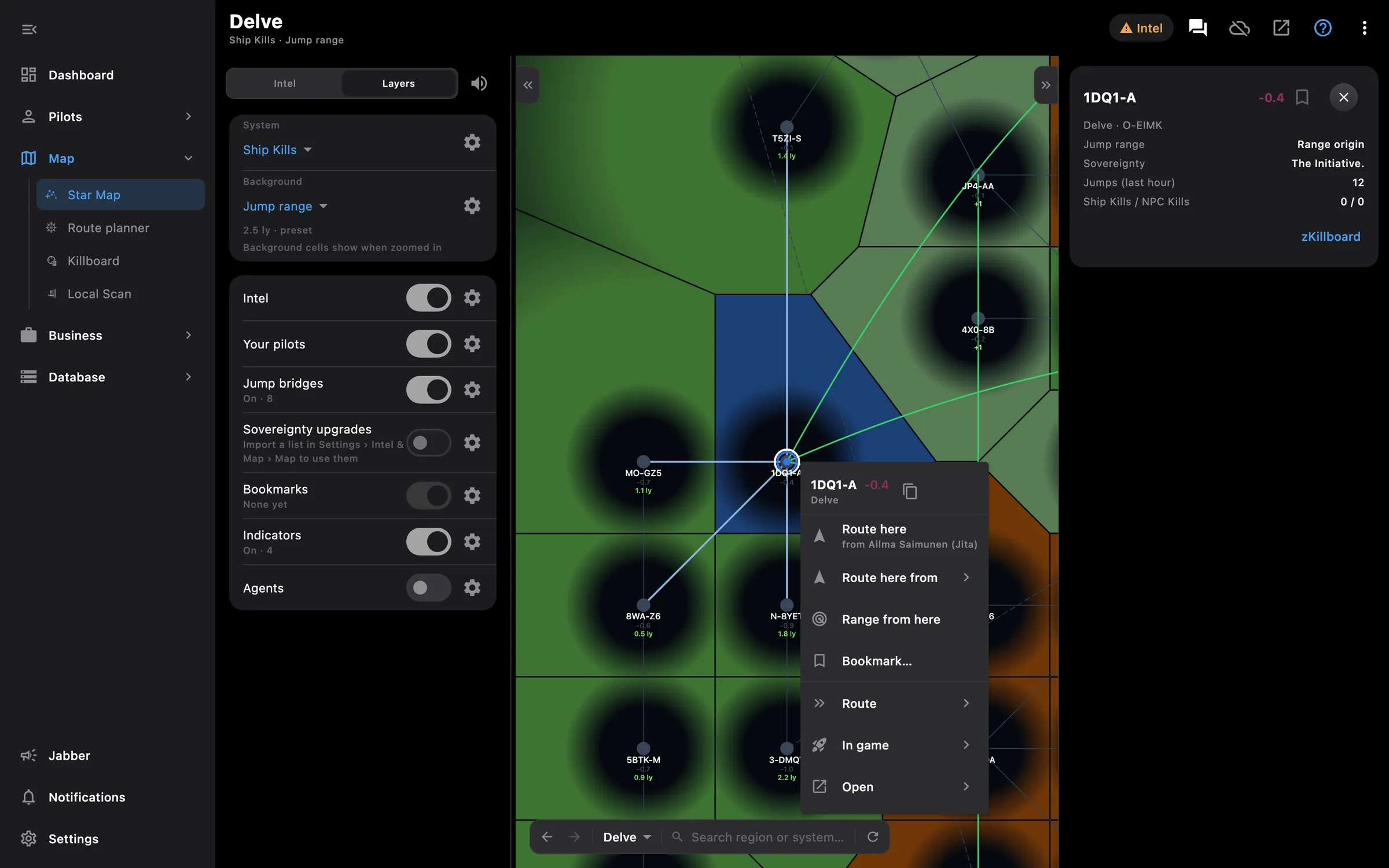Toggle the Your pilots layer switch
Screen dimensions: 1389x868
click(x=428, y=344)
